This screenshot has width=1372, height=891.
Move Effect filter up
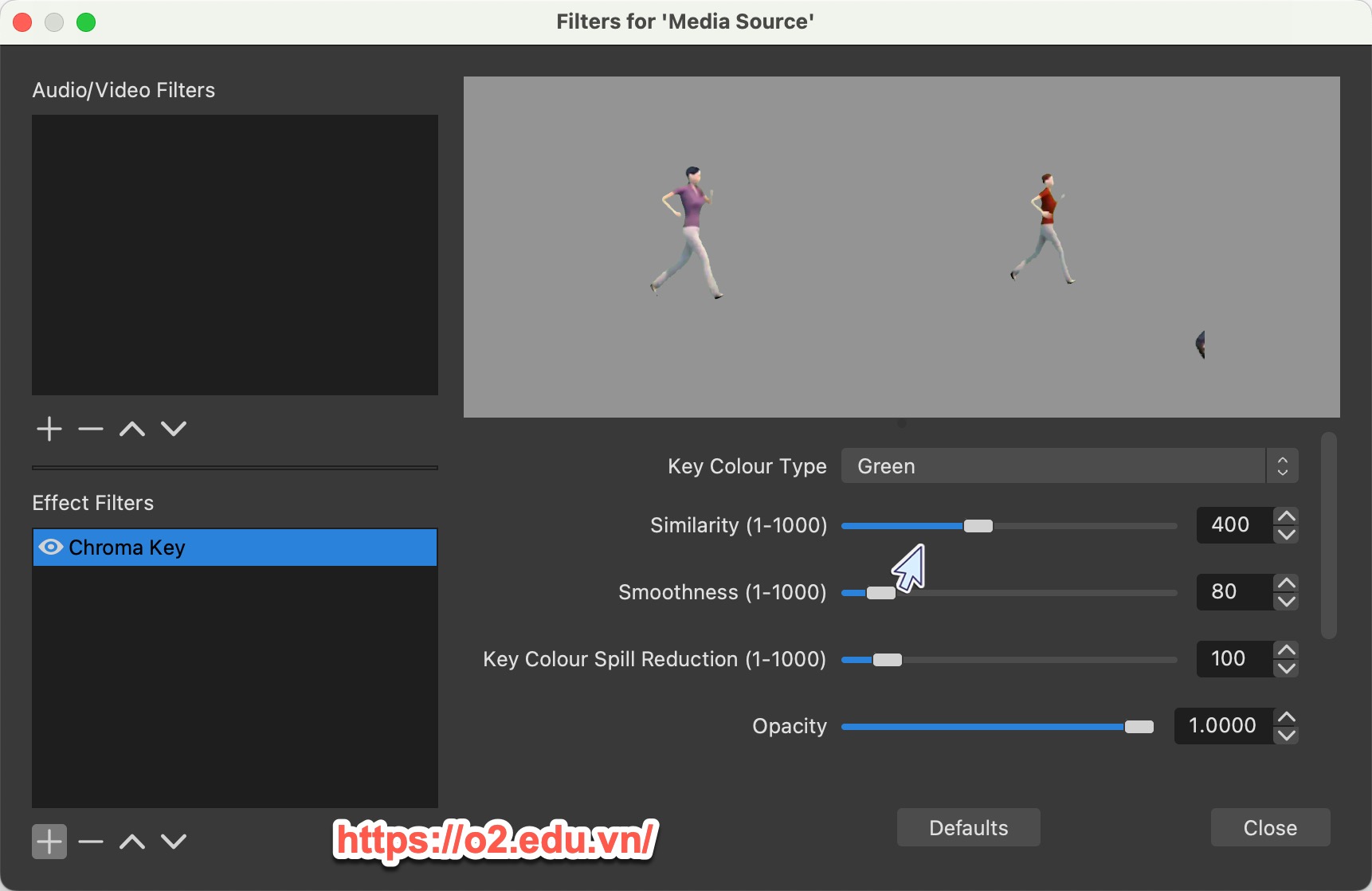pos(132,842)
